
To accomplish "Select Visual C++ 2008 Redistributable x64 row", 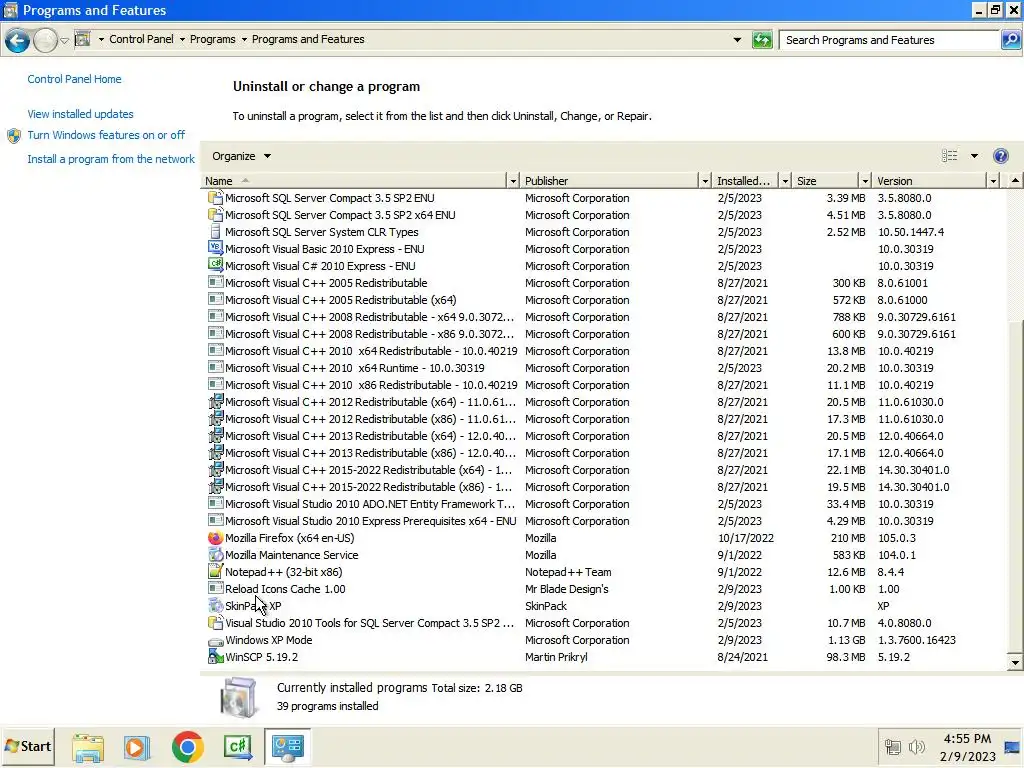I will [x=605, y=317].
